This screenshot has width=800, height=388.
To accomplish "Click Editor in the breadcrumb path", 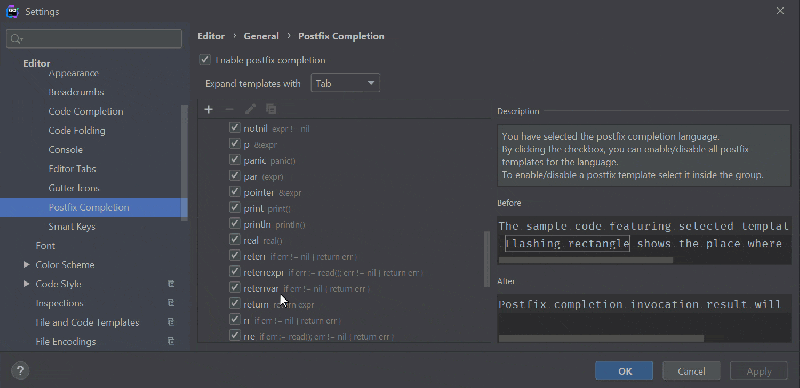I will 211,36.
